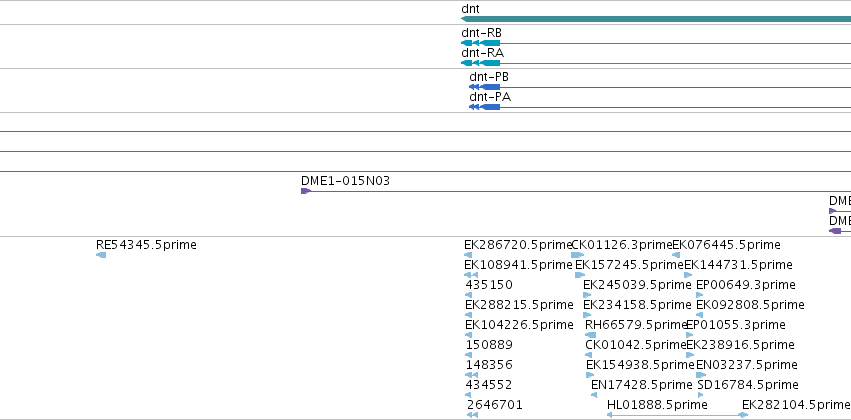Select the EP01055.3prime EST label

(x=736, y=325)
